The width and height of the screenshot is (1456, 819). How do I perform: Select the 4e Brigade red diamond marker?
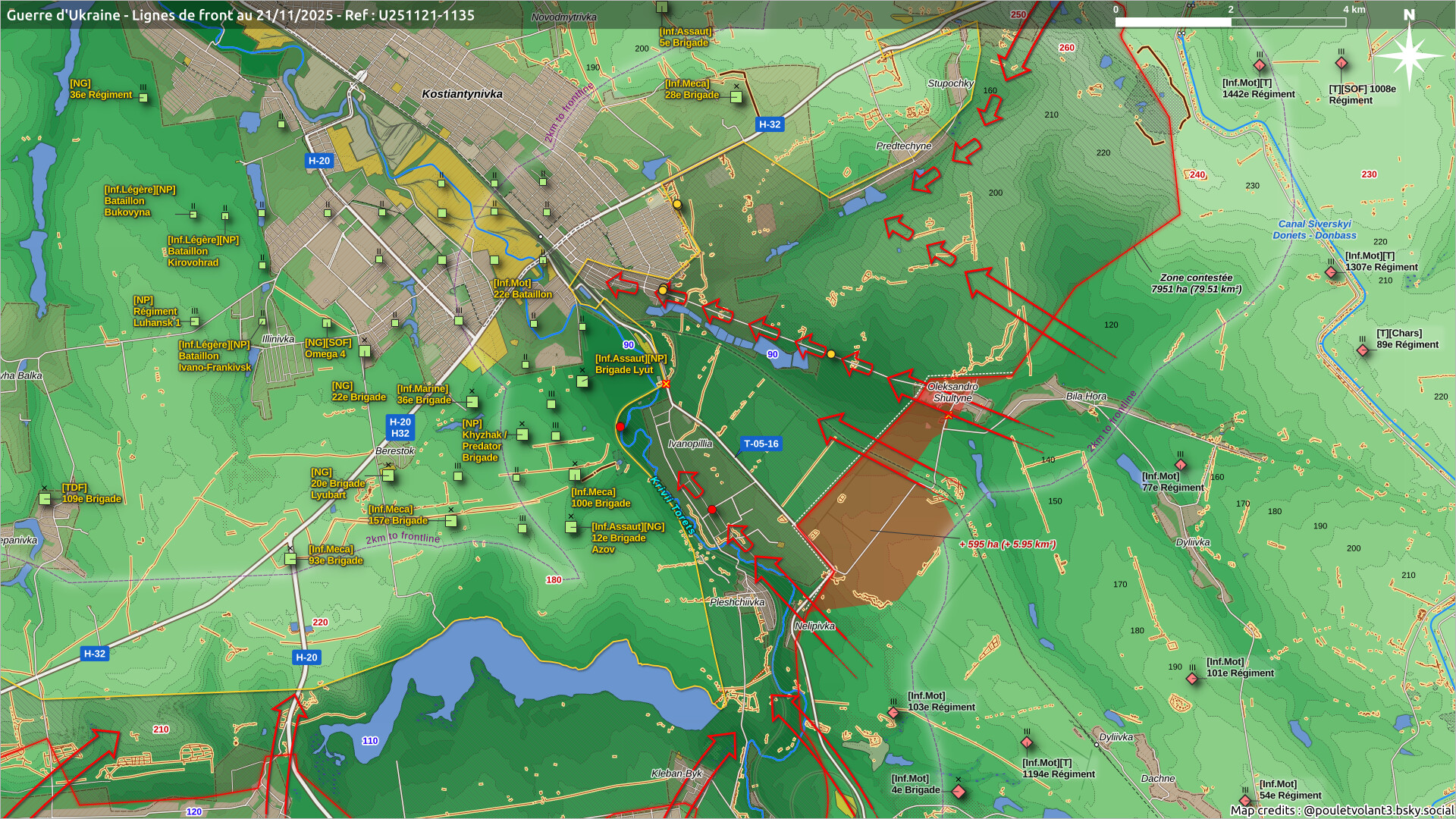tap(959, 792)
